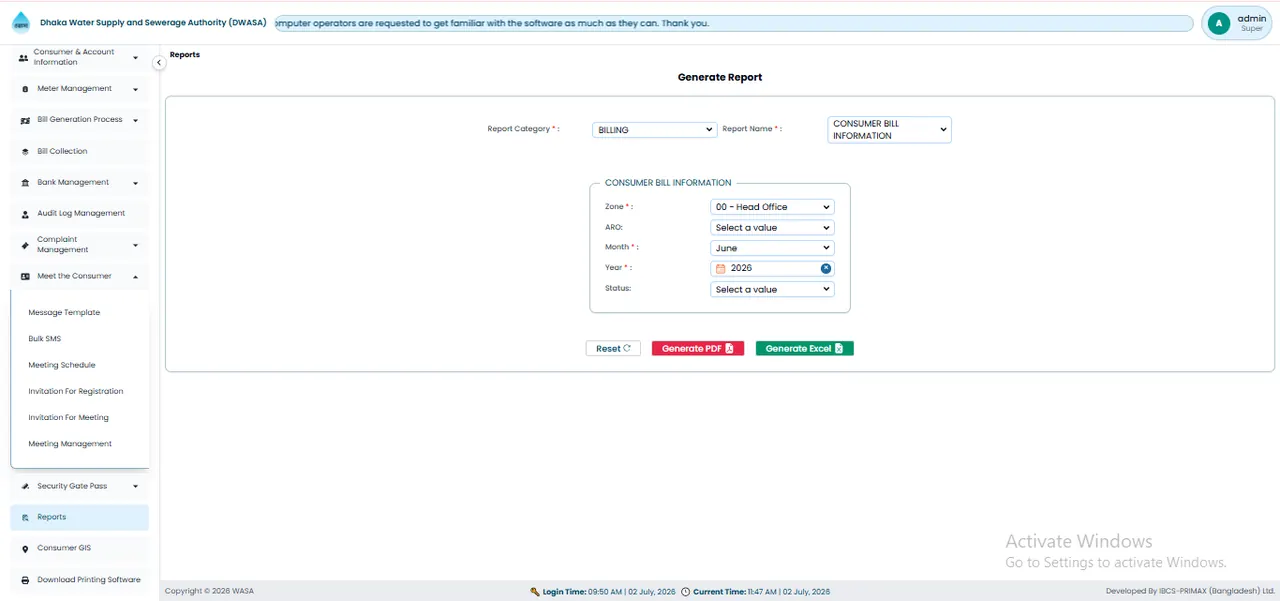Open the admin user avatar

click(x=1218, y=23)
